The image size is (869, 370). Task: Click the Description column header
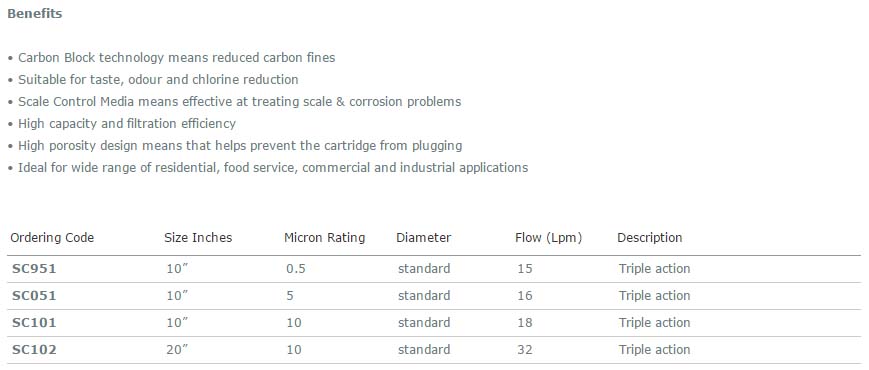point(650,238)
